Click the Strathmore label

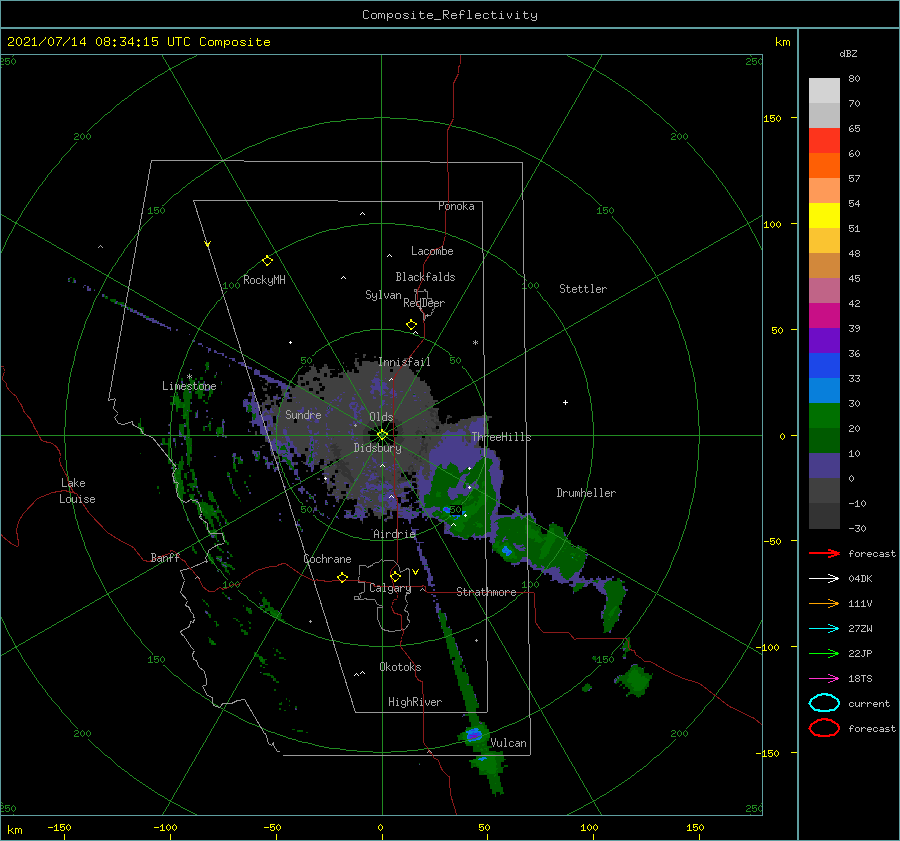click(486, 592)
